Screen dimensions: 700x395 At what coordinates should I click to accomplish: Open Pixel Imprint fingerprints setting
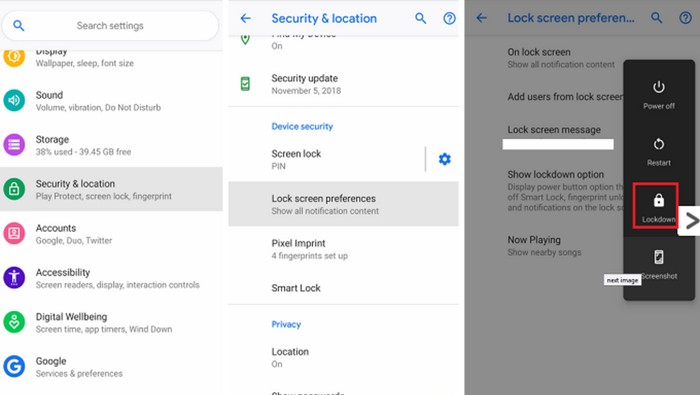coord(343,249)
